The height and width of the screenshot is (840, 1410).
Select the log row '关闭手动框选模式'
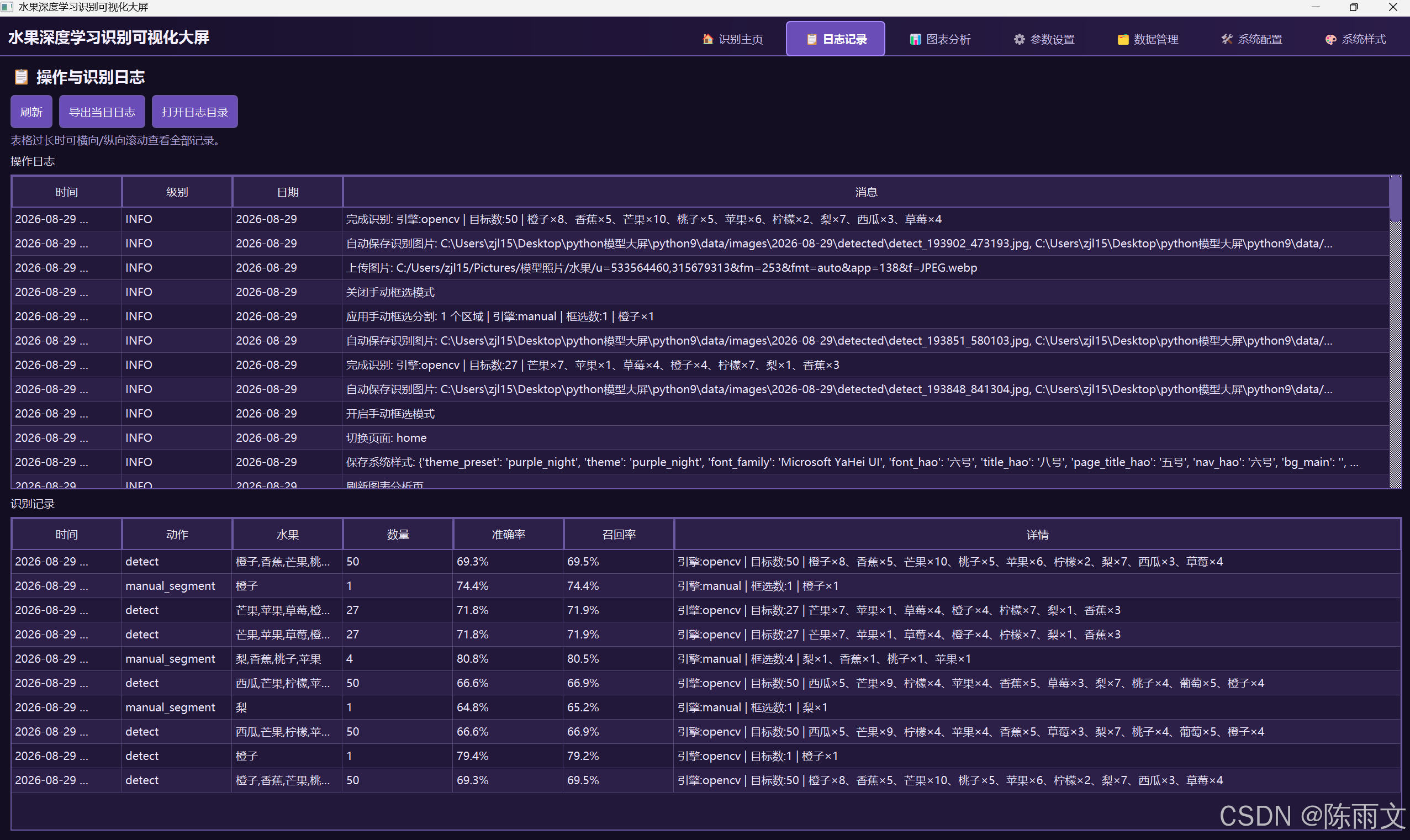(700, 292)
